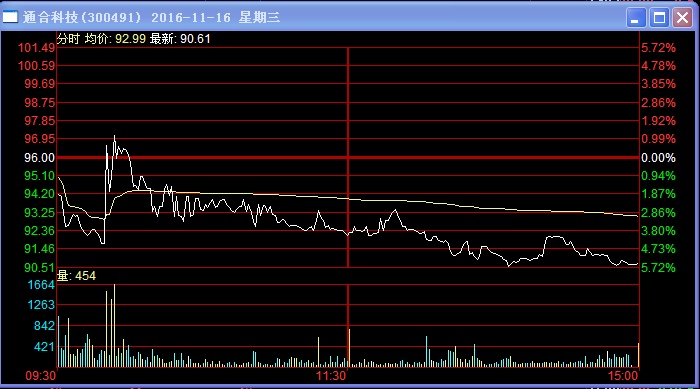
Task: Click the 15:00 time axis label
Action: pyautogui.click(x=623, y=376)
